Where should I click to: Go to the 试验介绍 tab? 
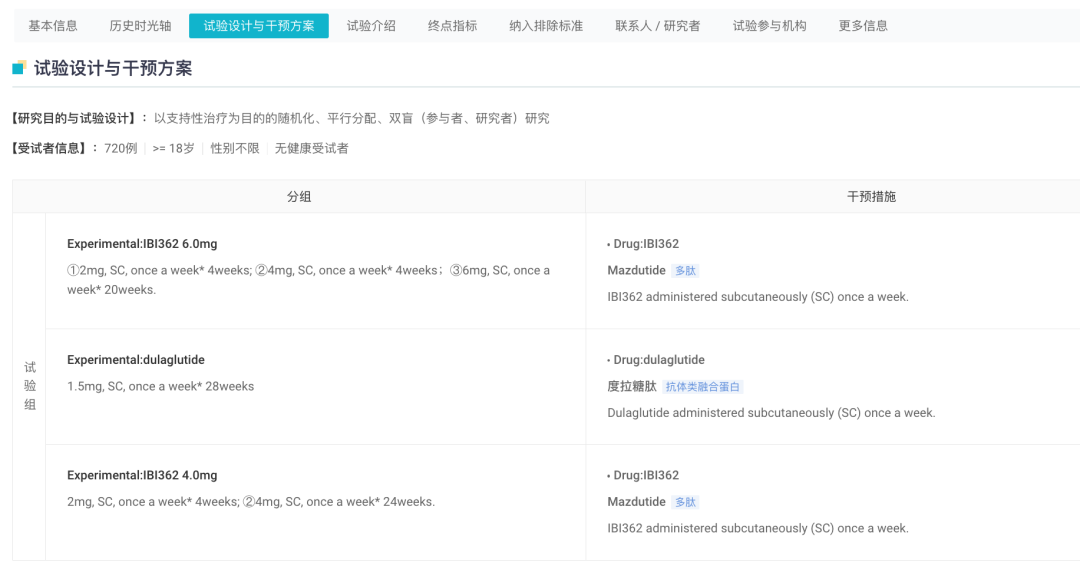371,26
